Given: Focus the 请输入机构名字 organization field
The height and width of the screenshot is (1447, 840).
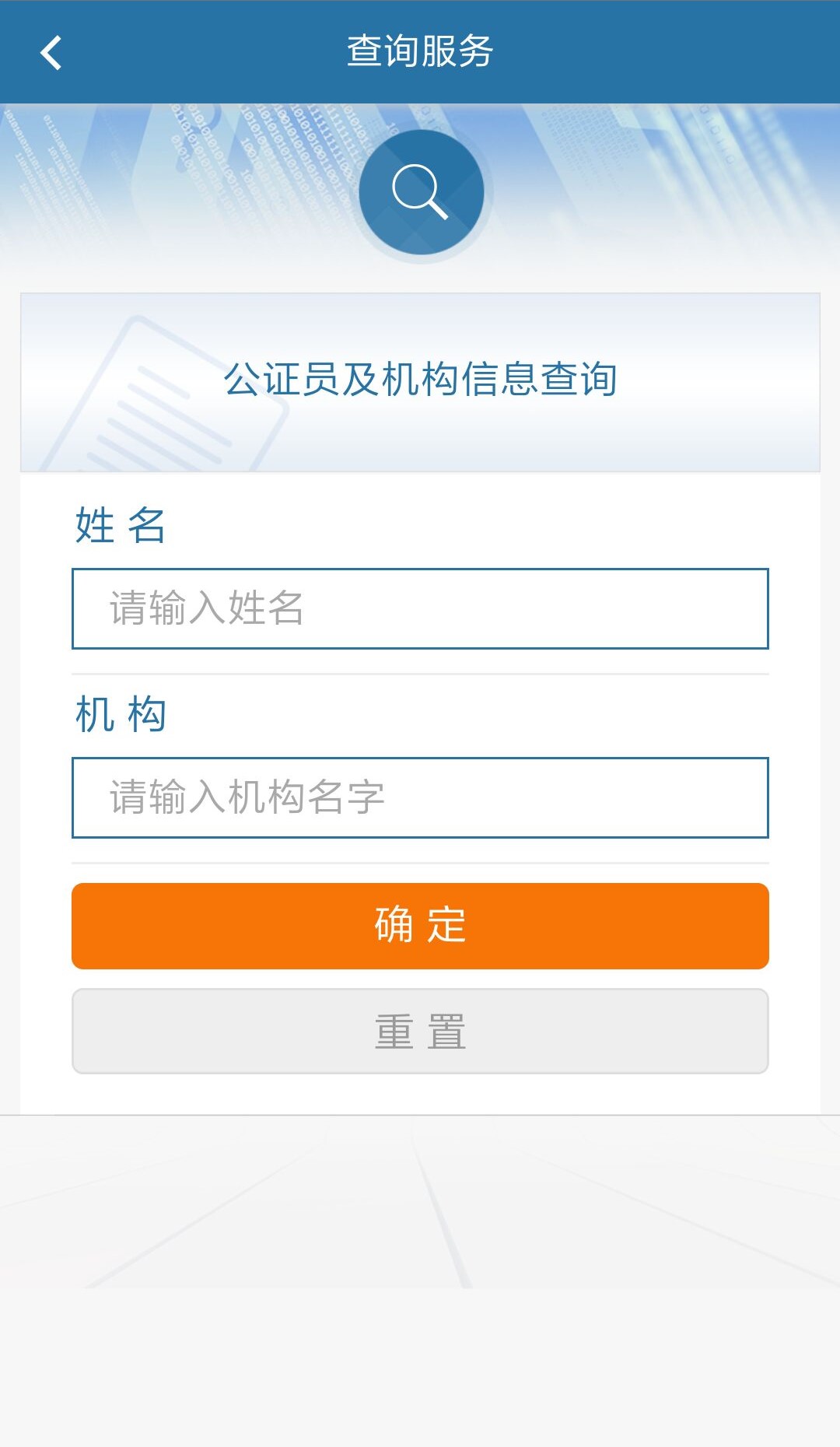Looking at the screenshot, I should click(420, 797).
